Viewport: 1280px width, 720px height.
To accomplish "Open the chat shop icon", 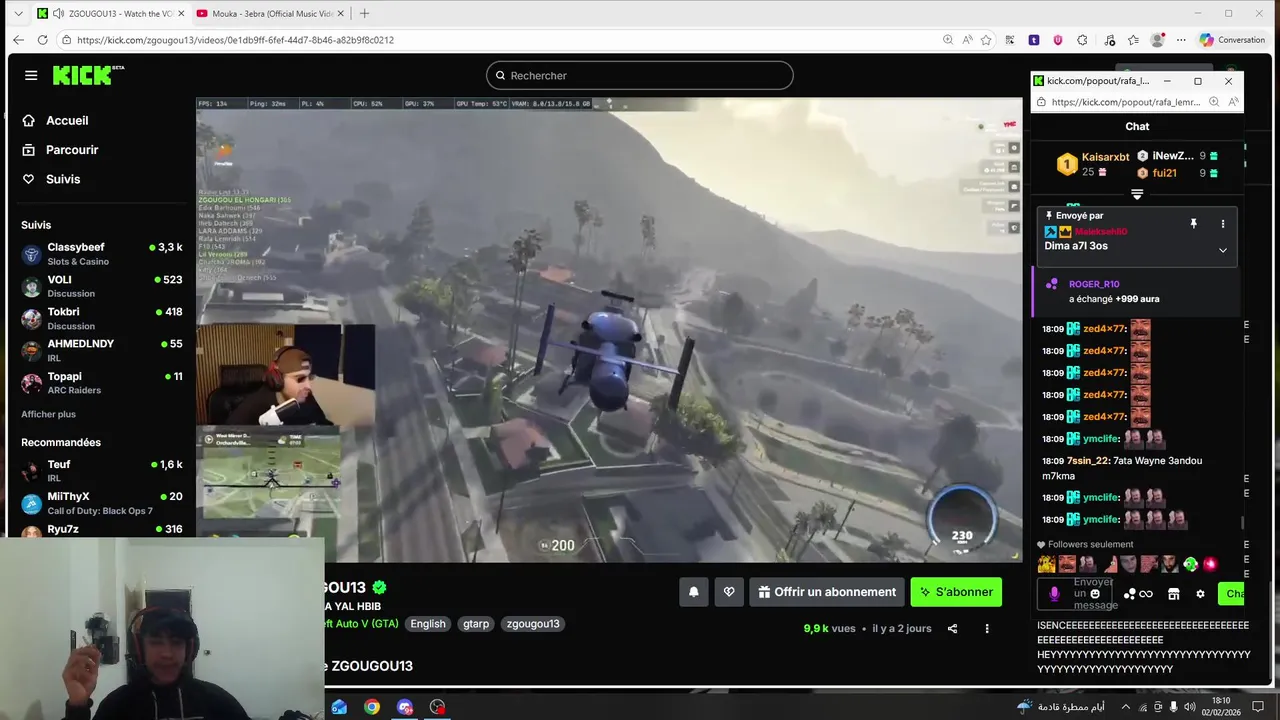I will [x=1173, y=594].
